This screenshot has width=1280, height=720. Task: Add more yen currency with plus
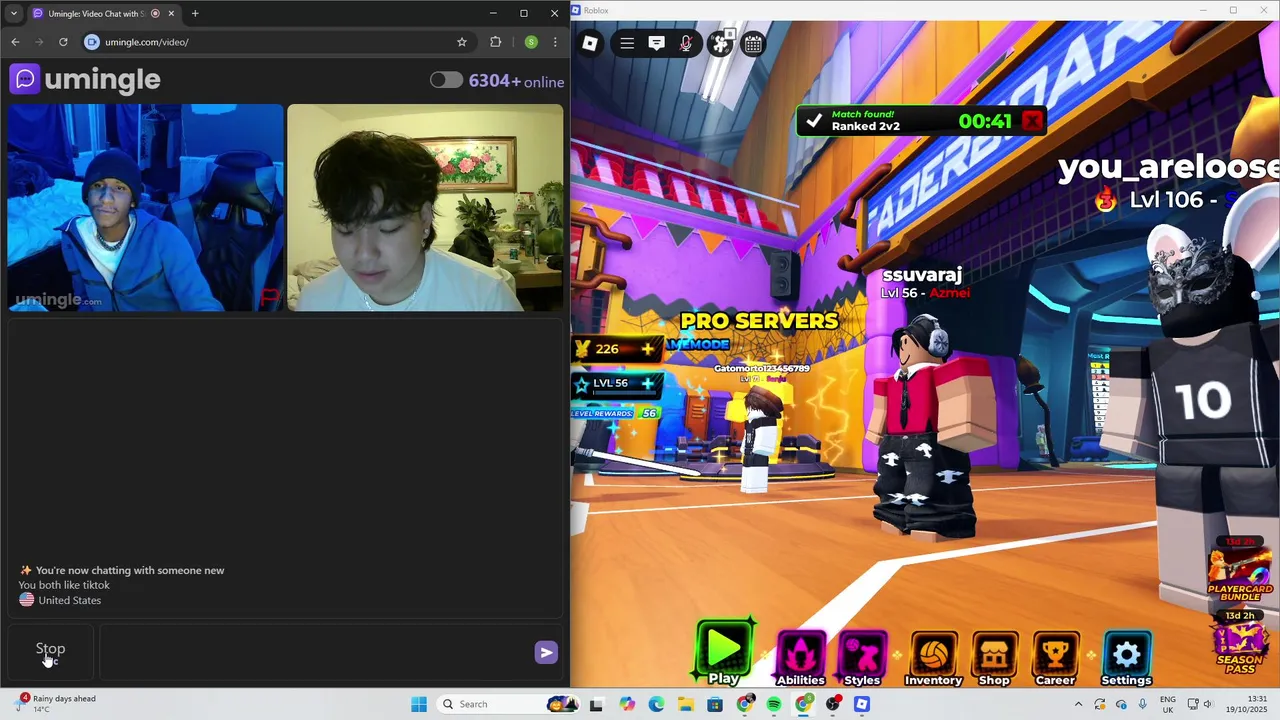click(x=647, y=349)
